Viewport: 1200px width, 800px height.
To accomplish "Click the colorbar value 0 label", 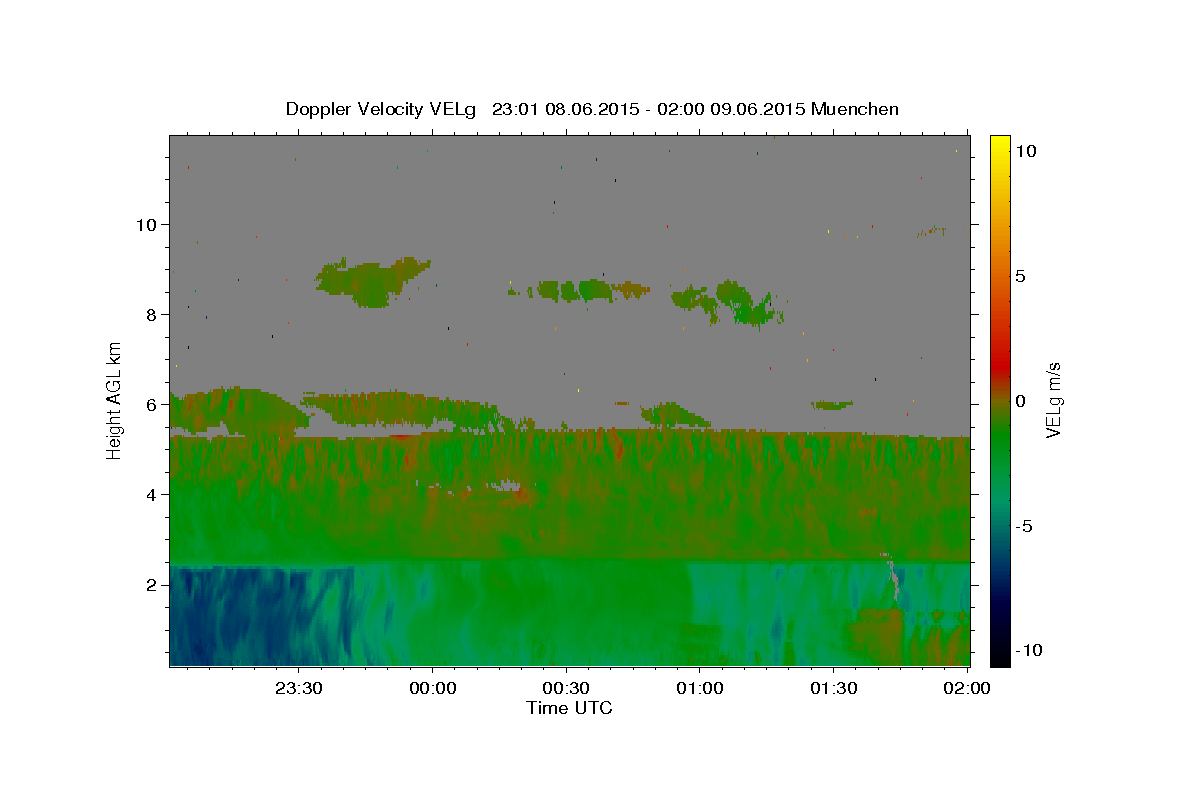I will click(x=1020, y=401).
